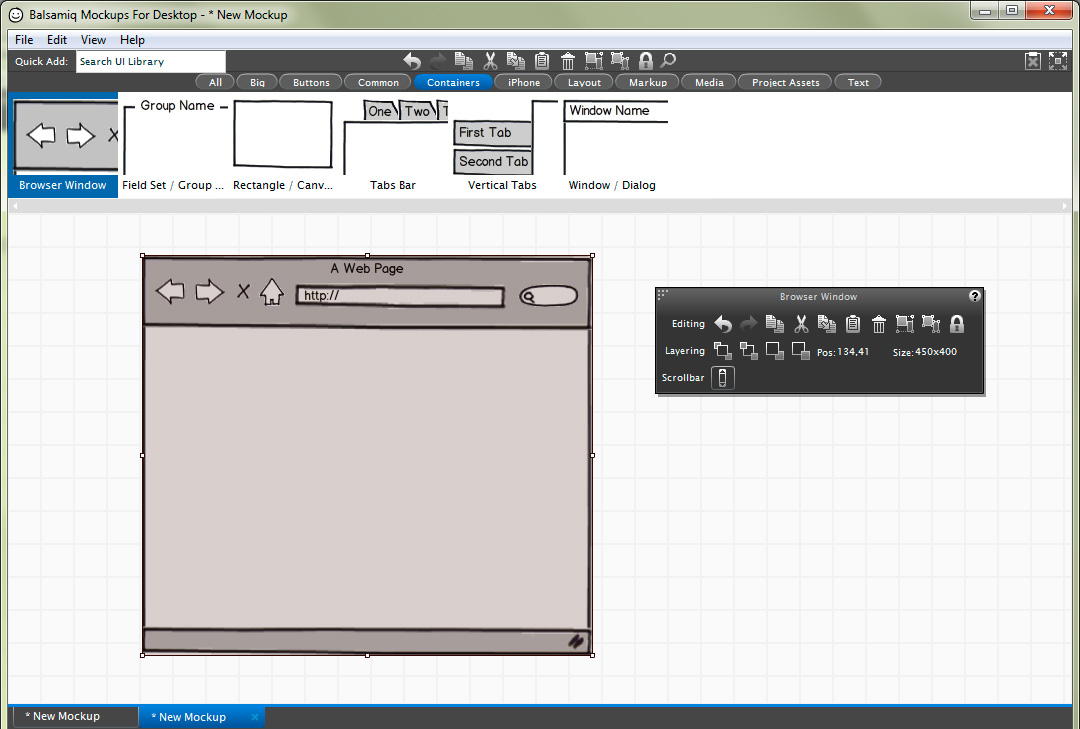The image size is (1080, 729).
Task: Click the right arrow of the library scrollbar
Action: 1065,205
